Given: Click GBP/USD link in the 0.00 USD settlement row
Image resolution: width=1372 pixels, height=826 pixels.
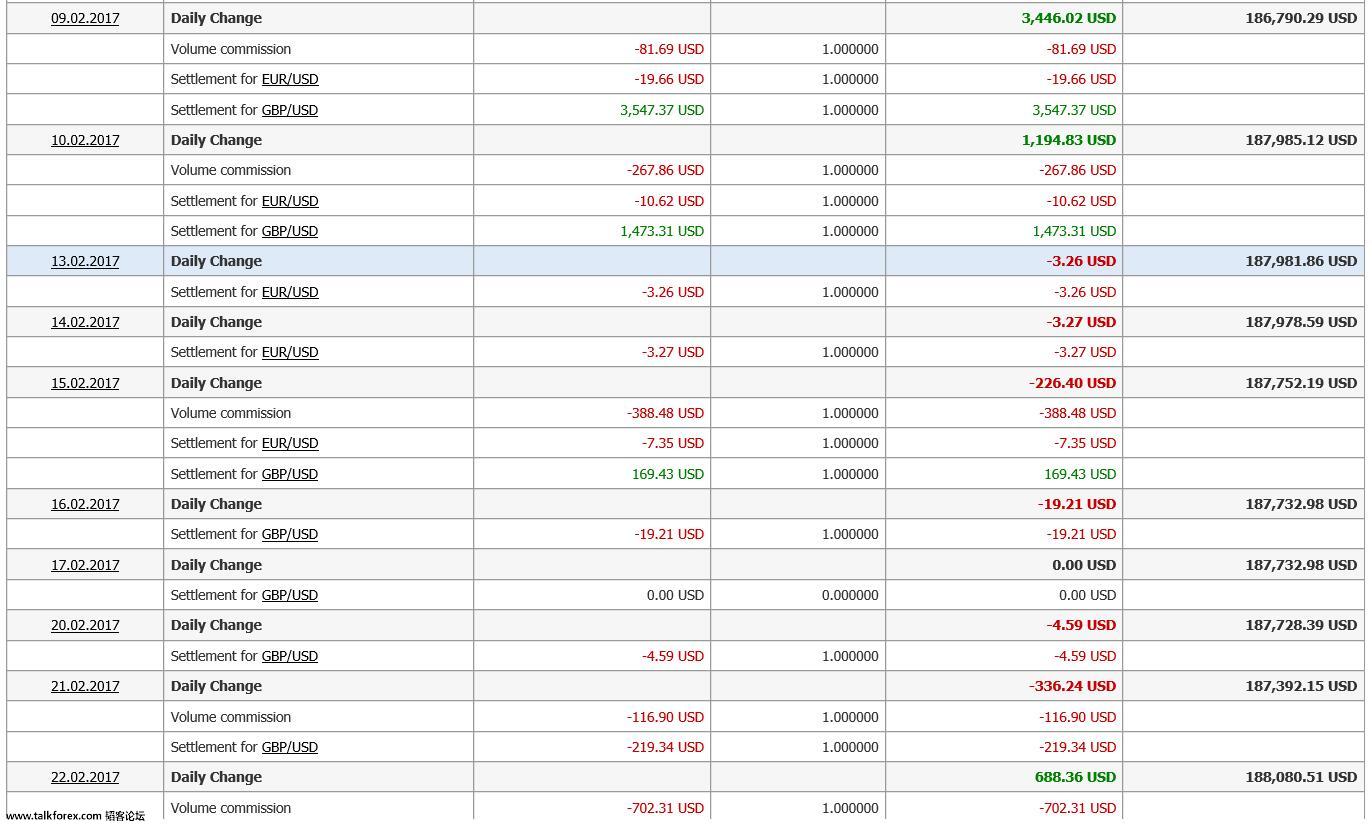Looking at the screenshot, I should click(x=290, y=595).
